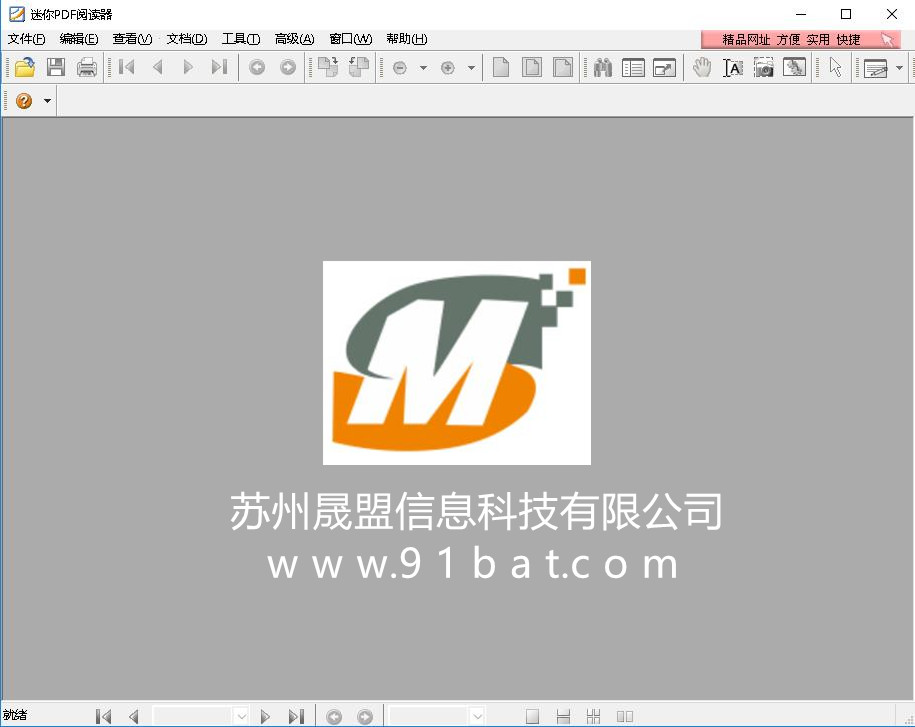Open the zoom level combo box in the status bar
915x727 pixels.
point(477,716)
